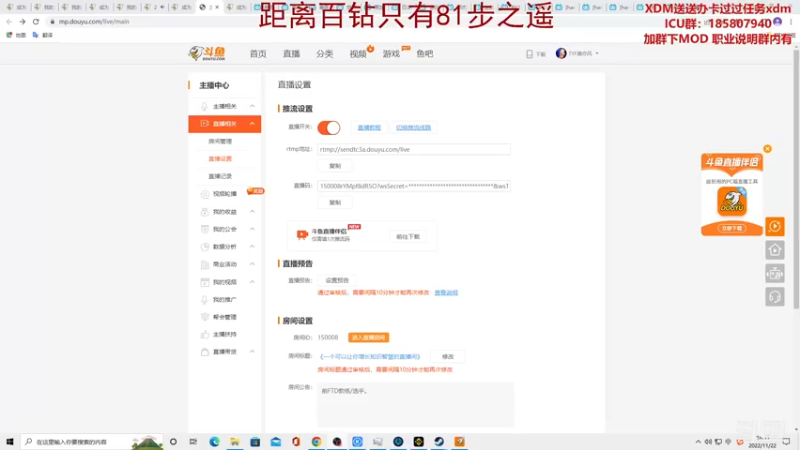This screenshot has width=800, height=450.
Task: Open 游戏 in the top navigation
Action: point(391,54)
